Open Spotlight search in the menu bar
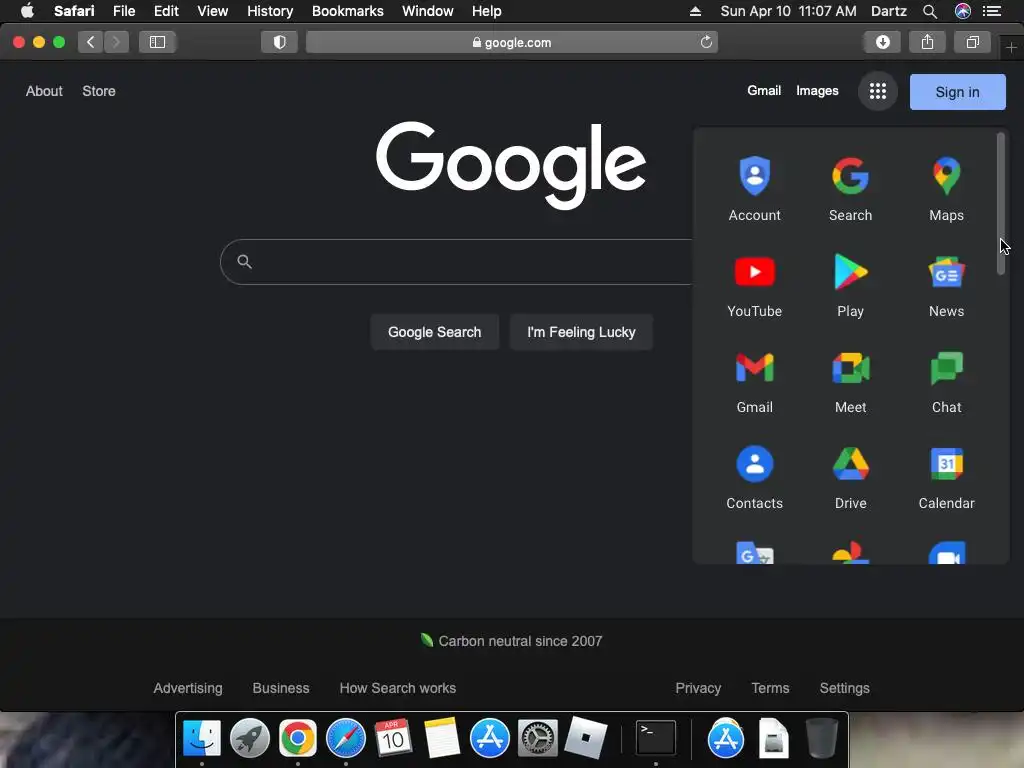 (930, 11)
